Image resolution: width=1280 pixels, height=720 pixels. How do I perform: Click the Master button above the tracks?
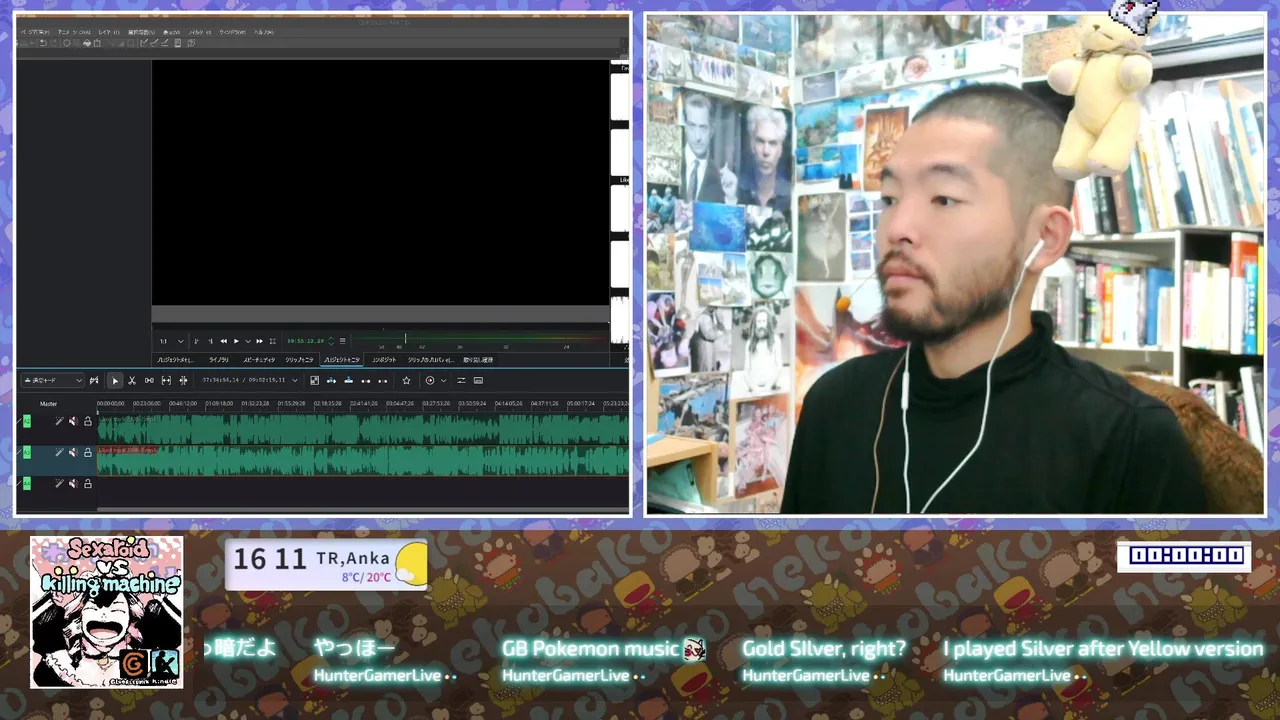pos(48,404)
